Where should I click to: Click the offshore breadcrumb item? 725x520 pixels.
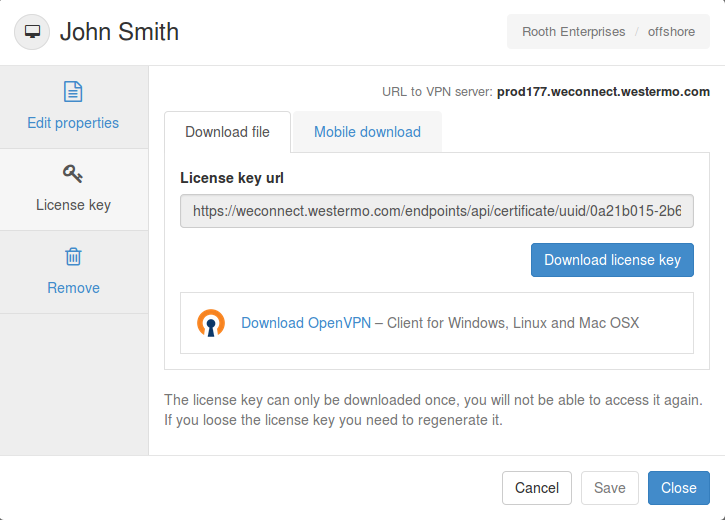pyautogui.click(x=672, y=32)
